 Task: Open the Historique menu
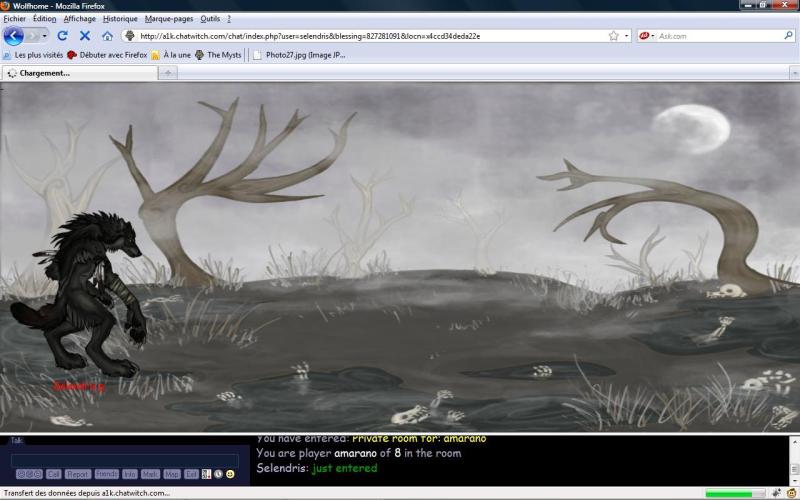120,18
